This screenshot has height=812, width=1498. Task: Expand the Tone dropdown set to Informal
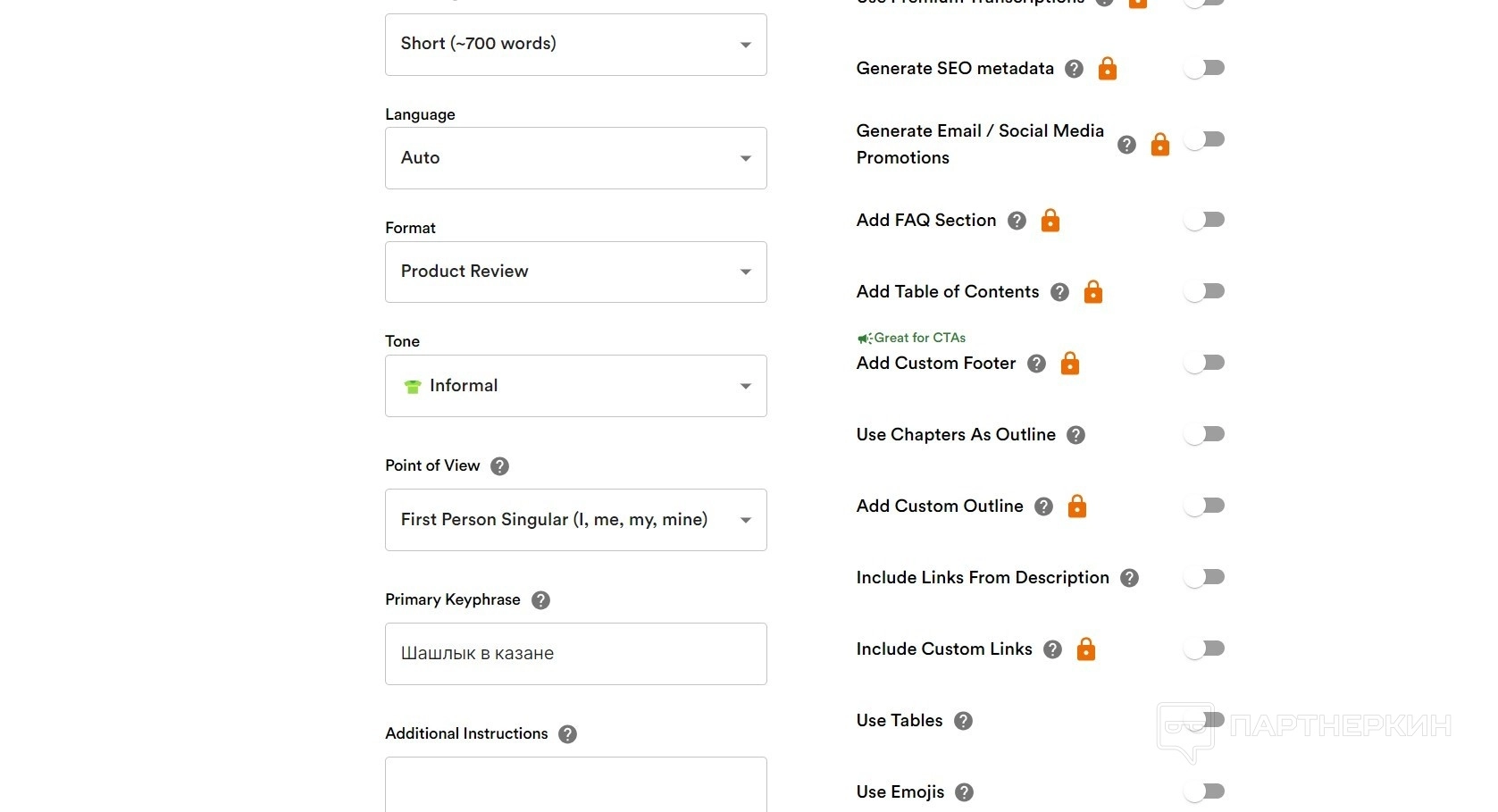(575, 386)
